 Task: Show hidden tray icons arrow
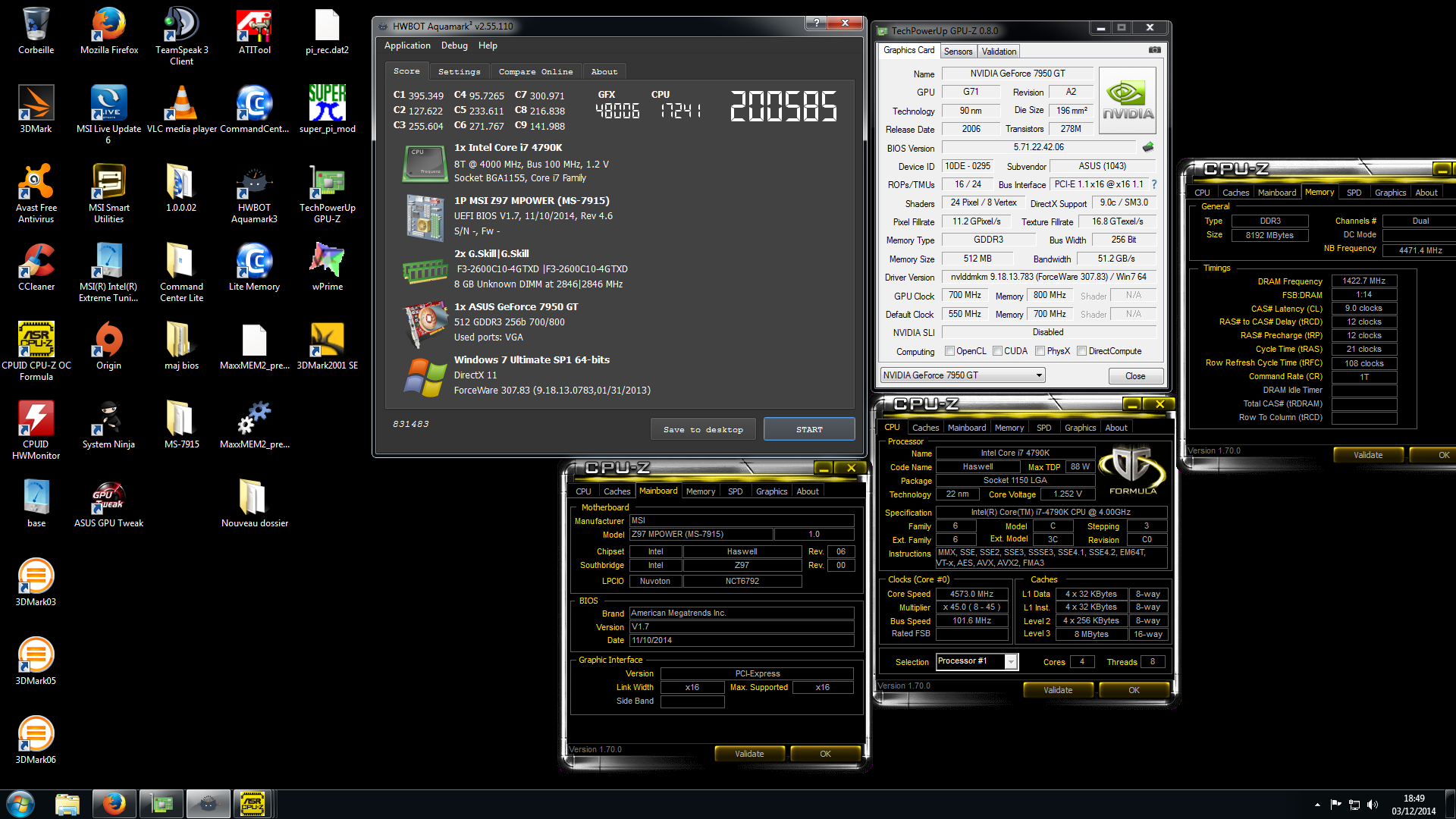1317,805
